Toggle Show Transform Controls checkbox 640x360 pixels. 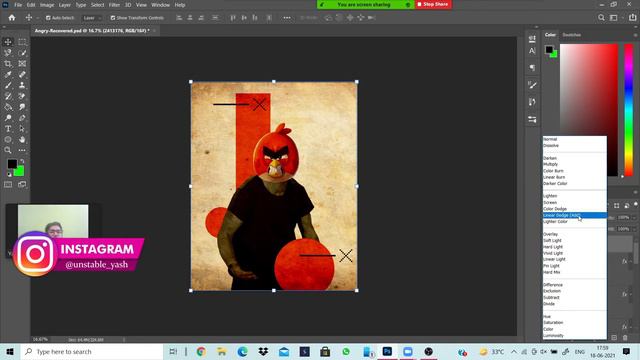pos(113,18)
